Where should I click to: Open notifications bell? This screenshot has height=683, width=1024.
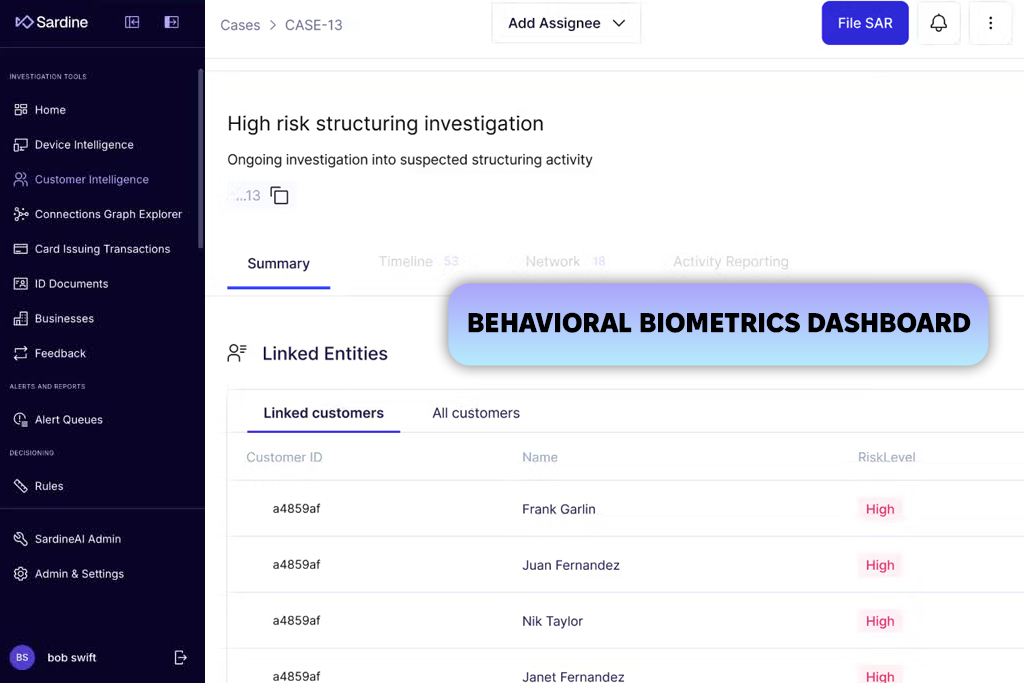pos(938,23)
